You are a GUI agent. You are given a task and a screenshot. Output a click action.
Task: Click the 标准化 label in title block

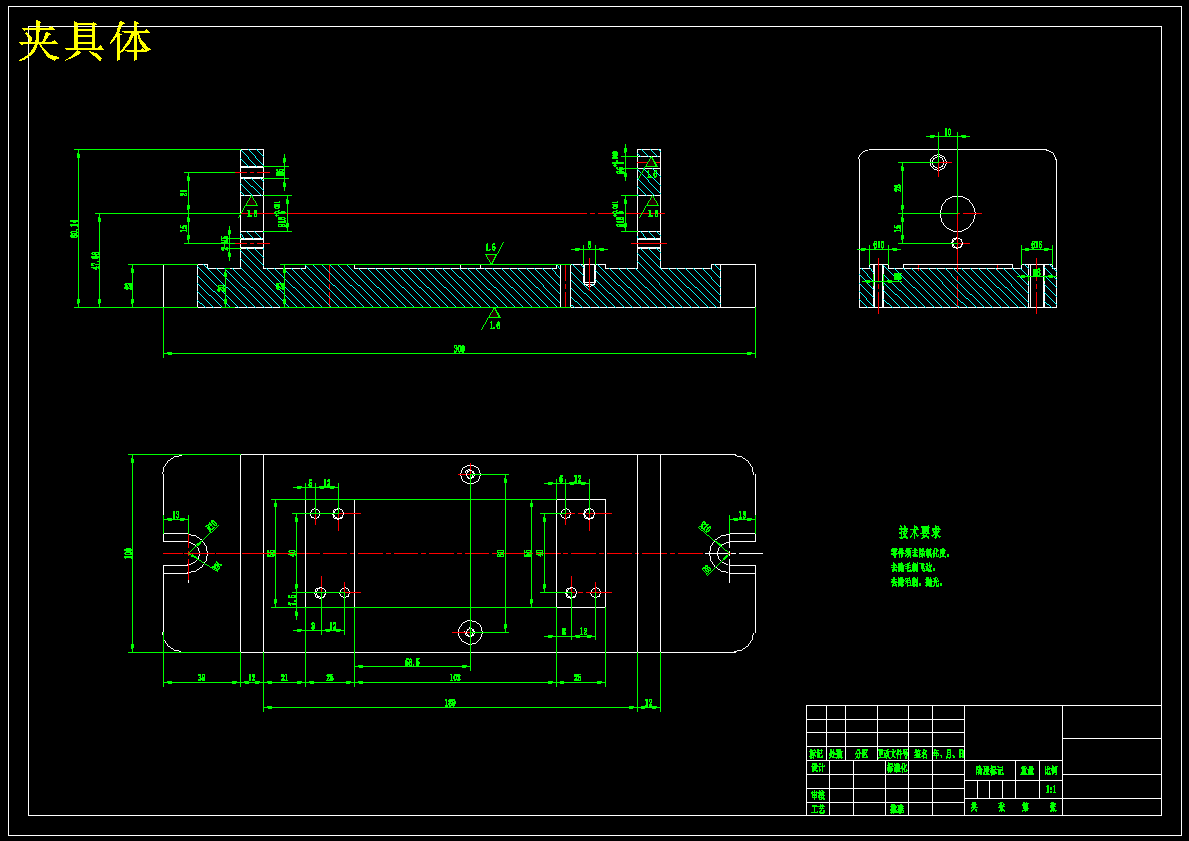click(x=896, y=767)
